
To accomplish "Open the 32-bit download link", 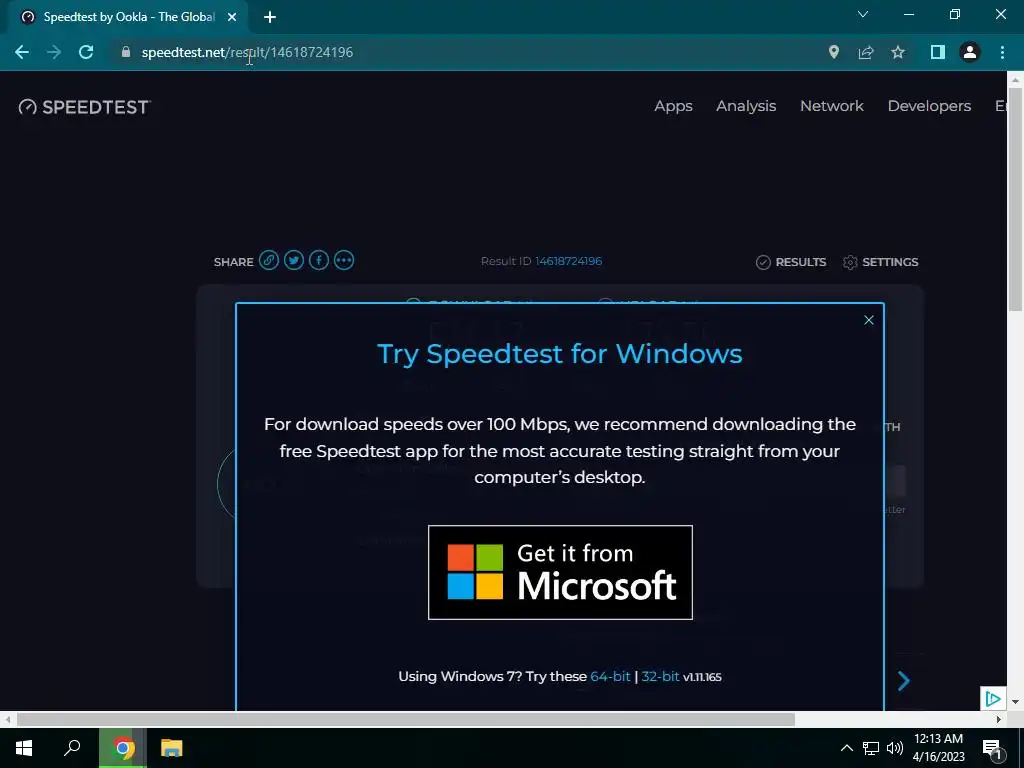I will [660, 677].
